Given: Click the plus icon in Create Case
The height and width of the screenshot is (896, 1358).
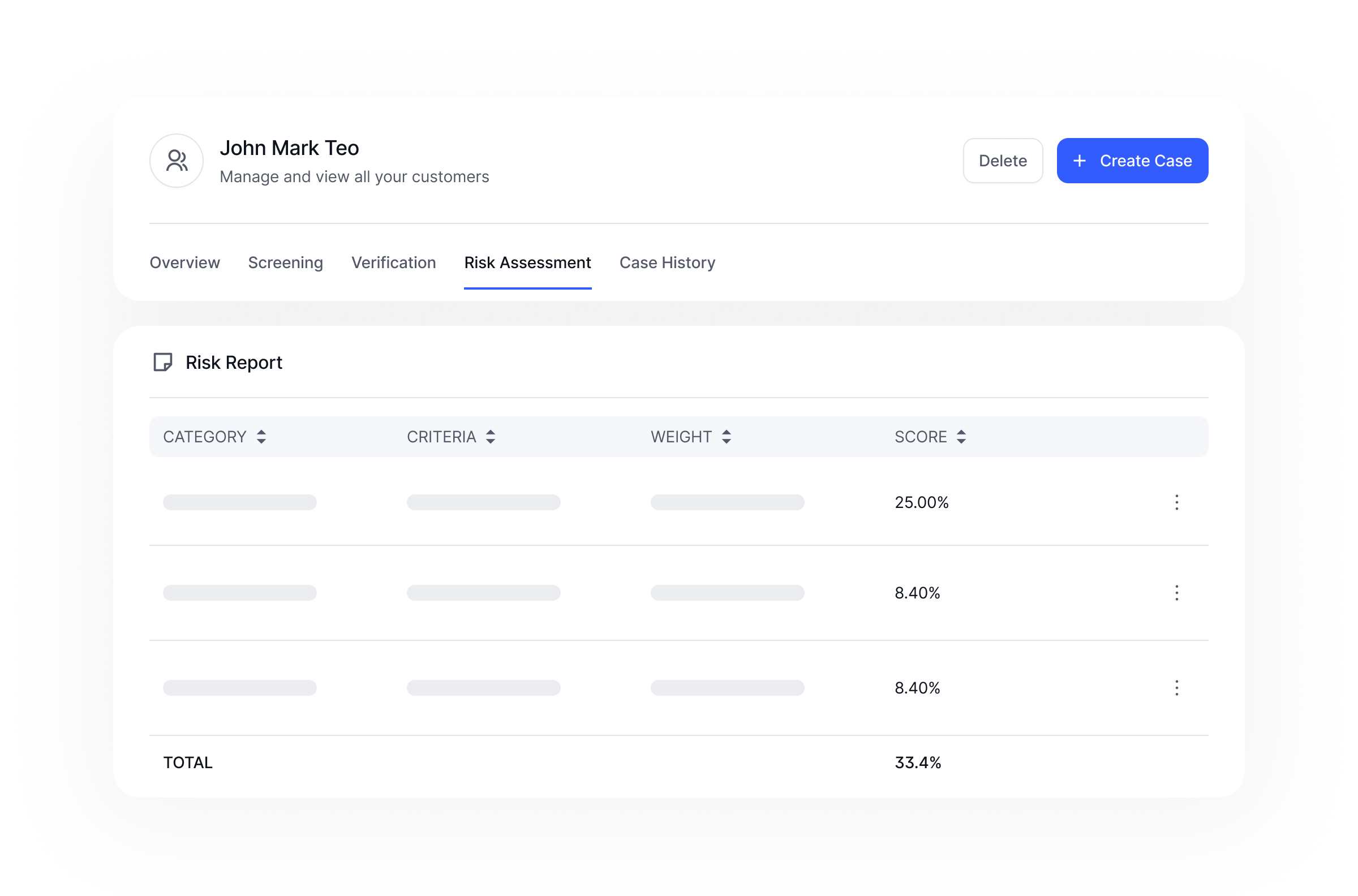Looking at the screenshot, I should (x=1079, y=161).
